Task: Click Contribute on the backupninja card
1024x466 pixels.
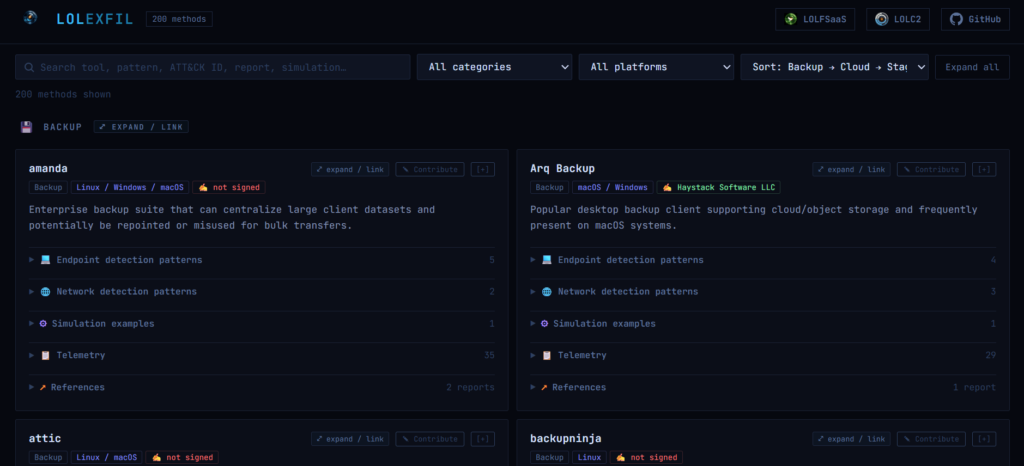Action: (931, 439)
